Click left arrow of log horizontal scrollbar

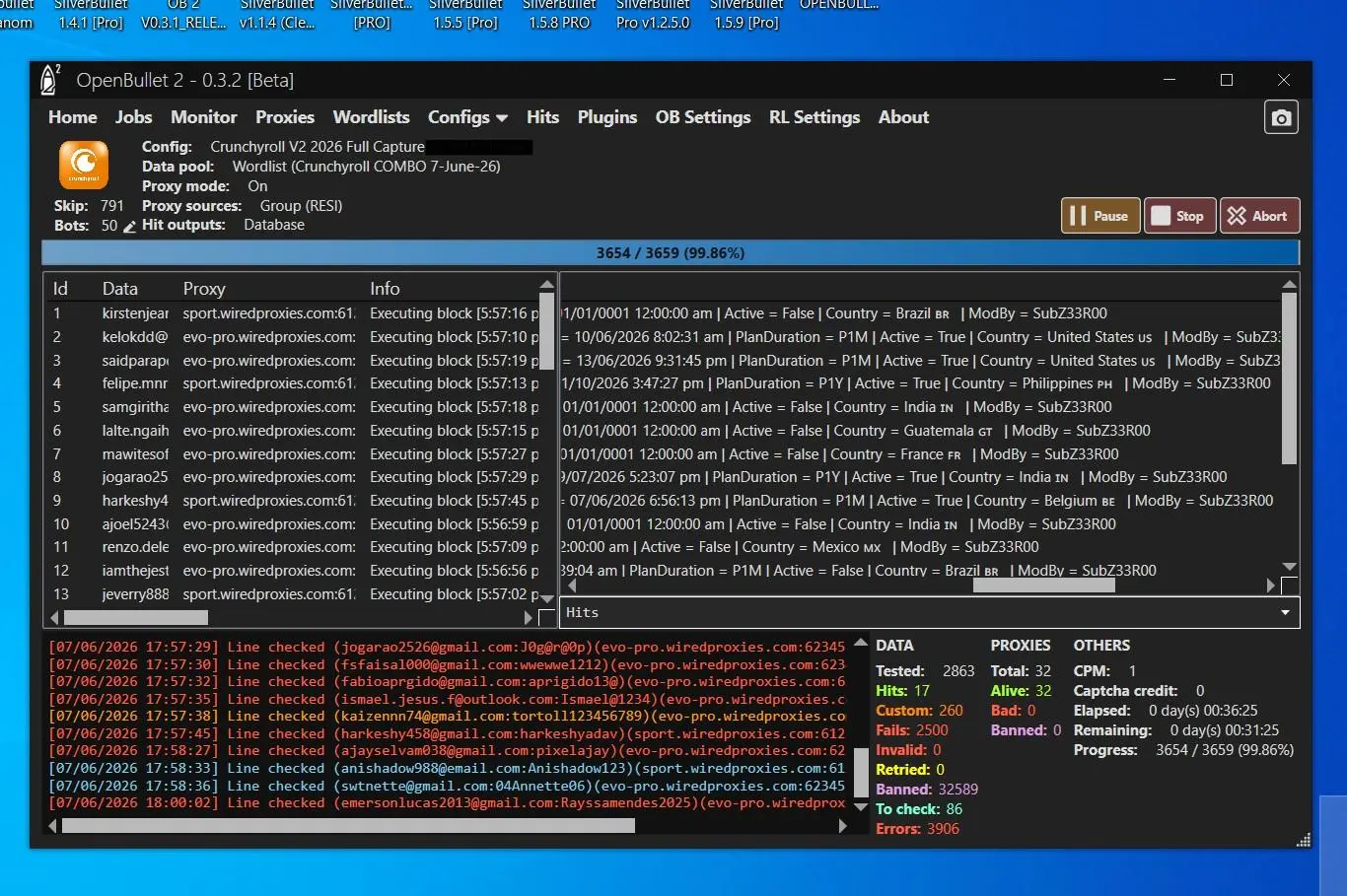[x=54, y=826]
